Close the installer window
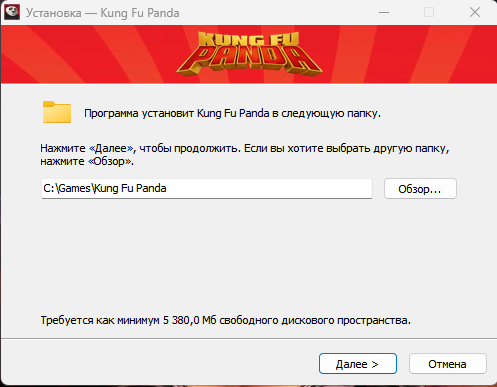The width and height of the screenshot is (497, 387). click(x=475, y=13)
